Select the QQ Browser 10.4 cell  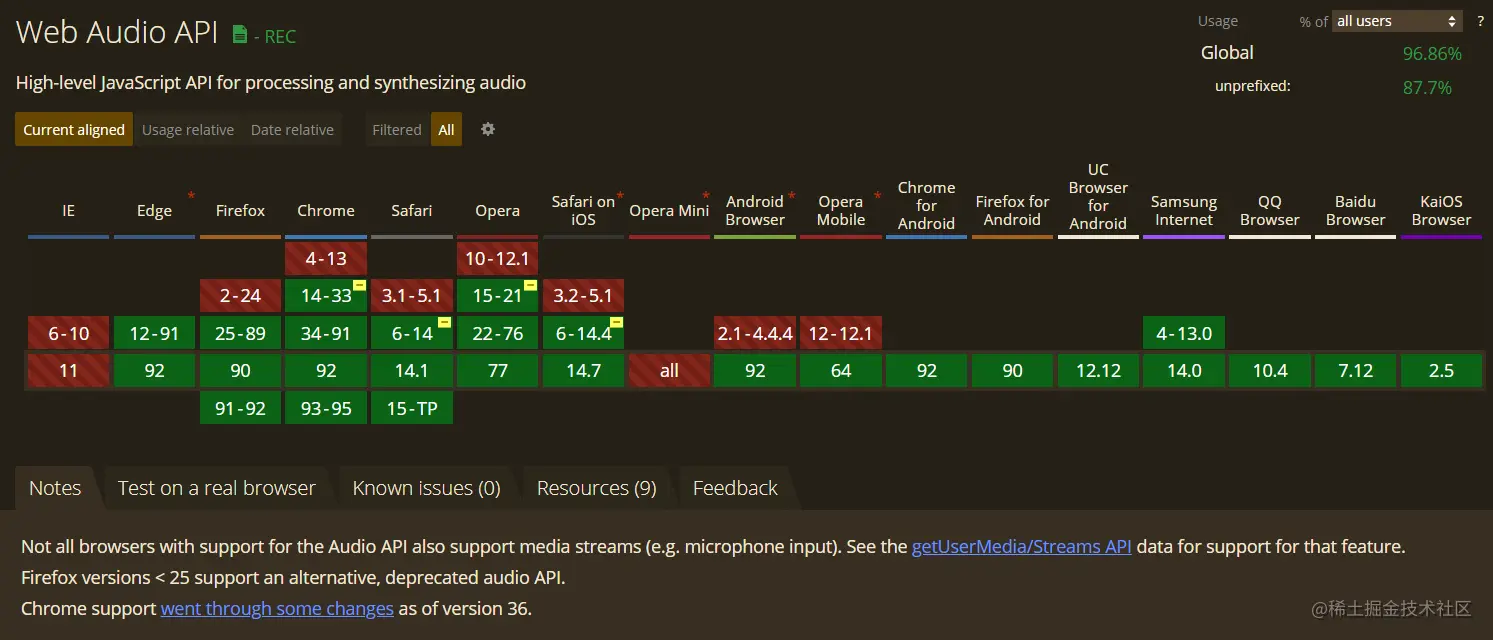[x=1270, y=371]
